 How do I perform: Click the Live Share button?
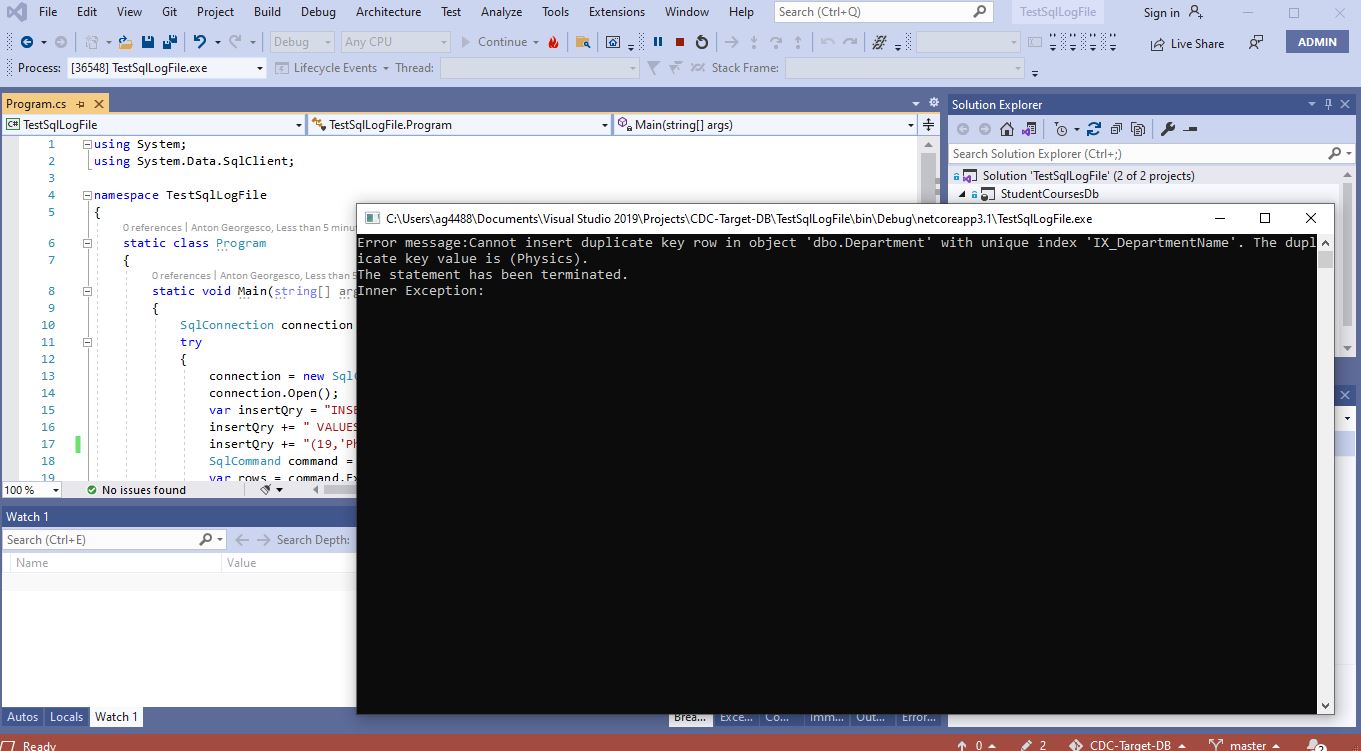coord(1187,44)
